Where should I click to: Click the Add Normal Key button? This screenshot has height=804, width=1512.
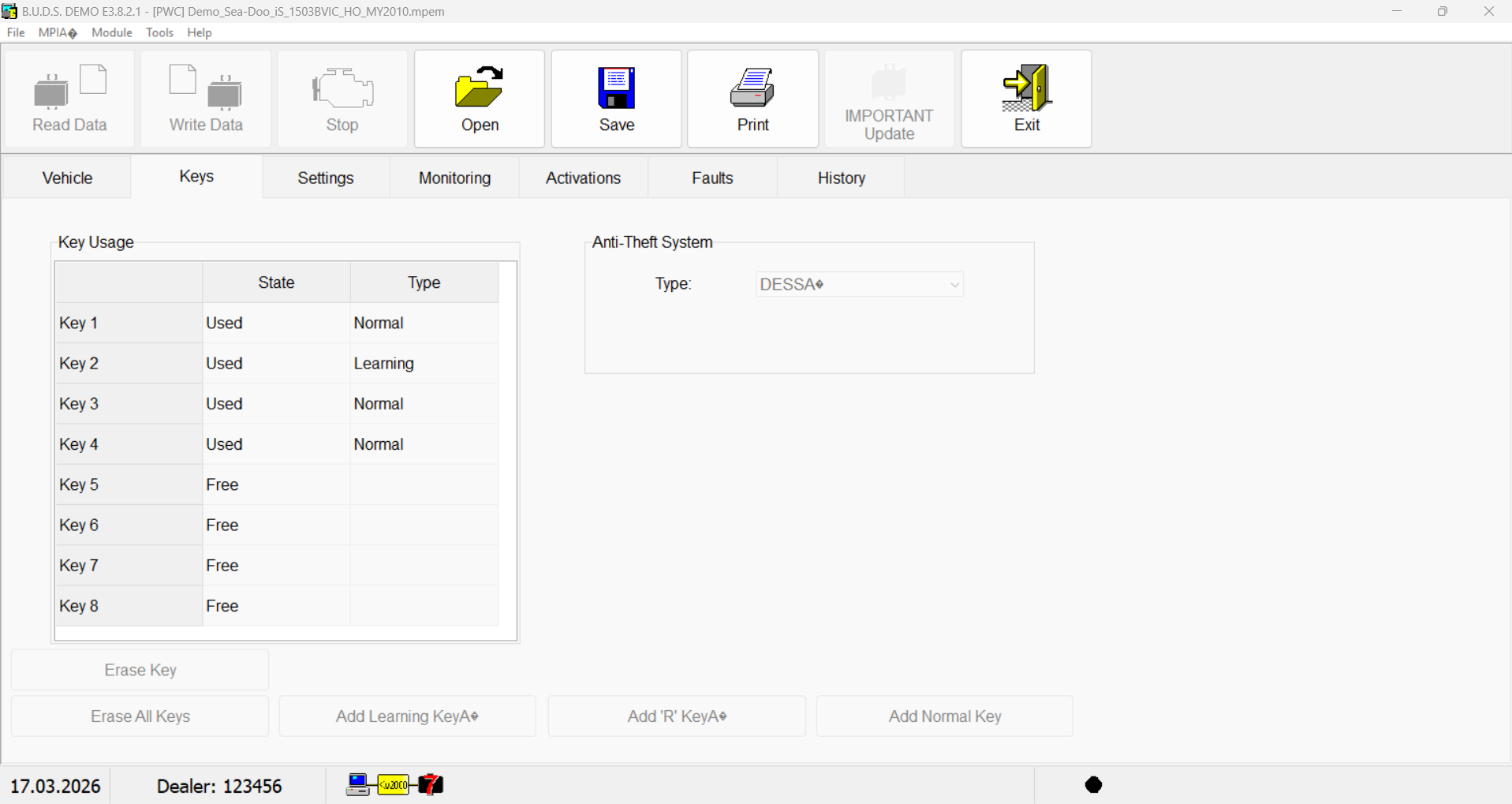tap(944, 716)
